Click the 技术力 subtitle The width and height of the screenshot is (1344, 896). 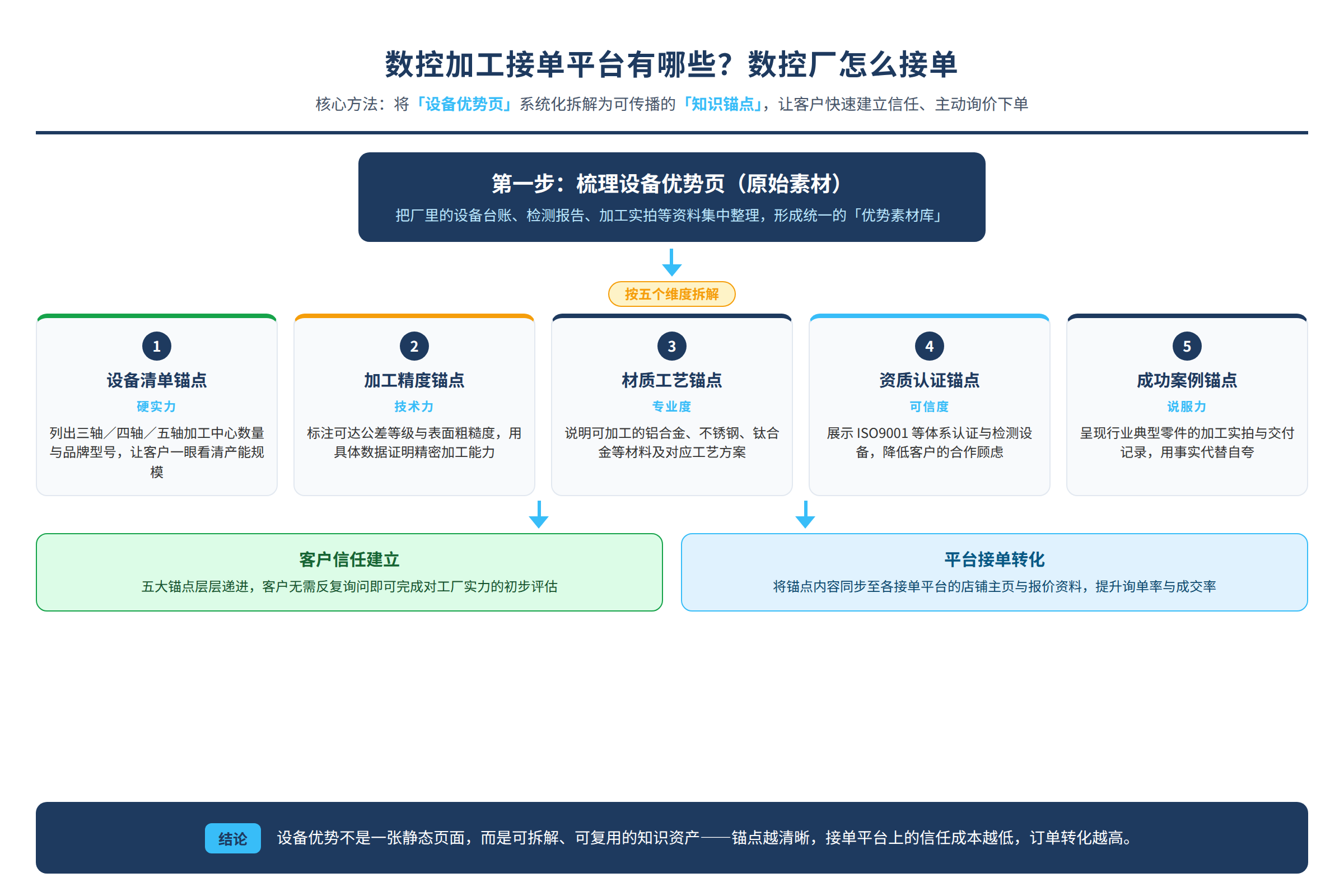coord(414,407)
